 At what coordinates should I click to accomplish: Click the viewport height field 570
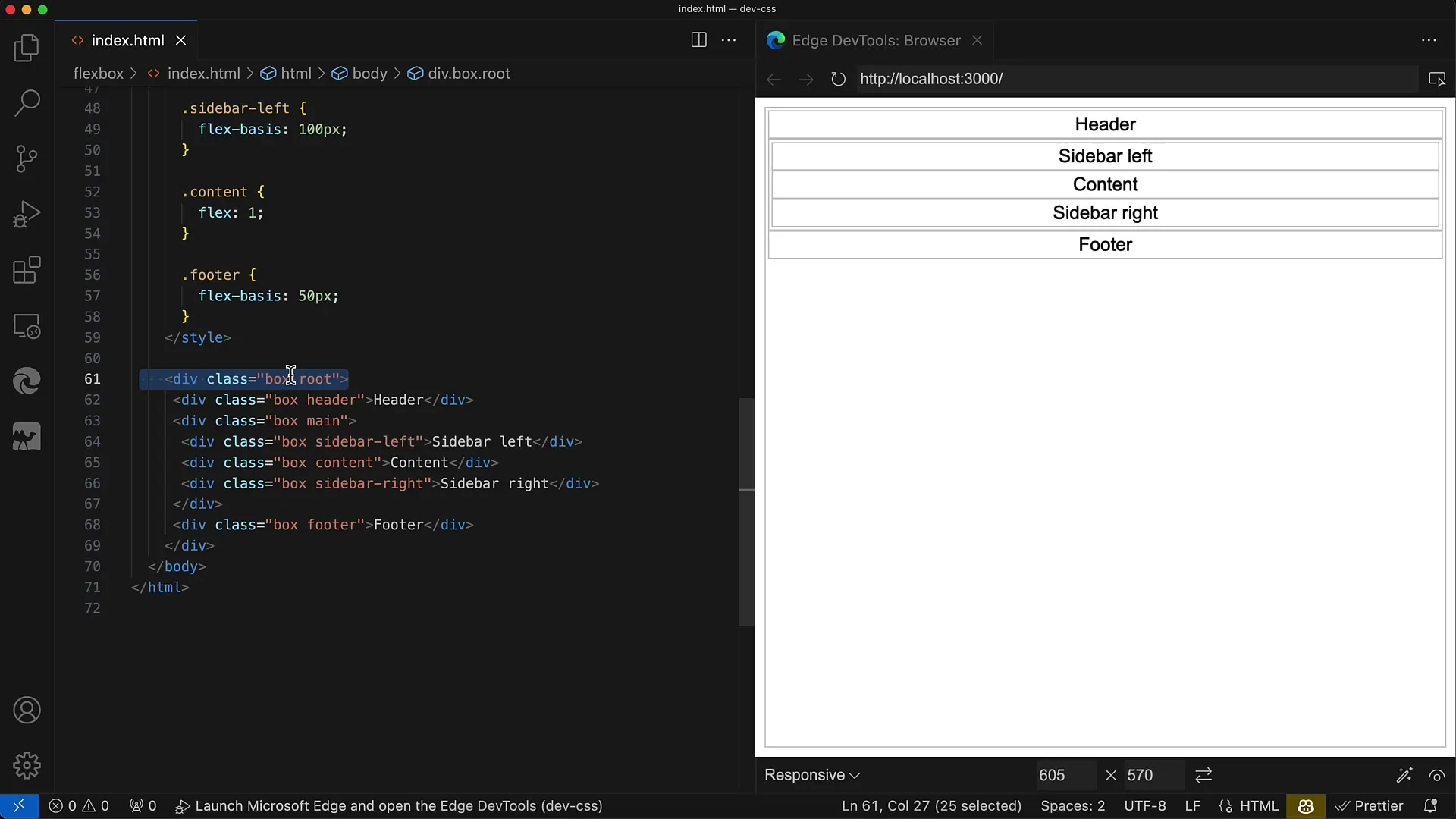tap(1154, 775)
